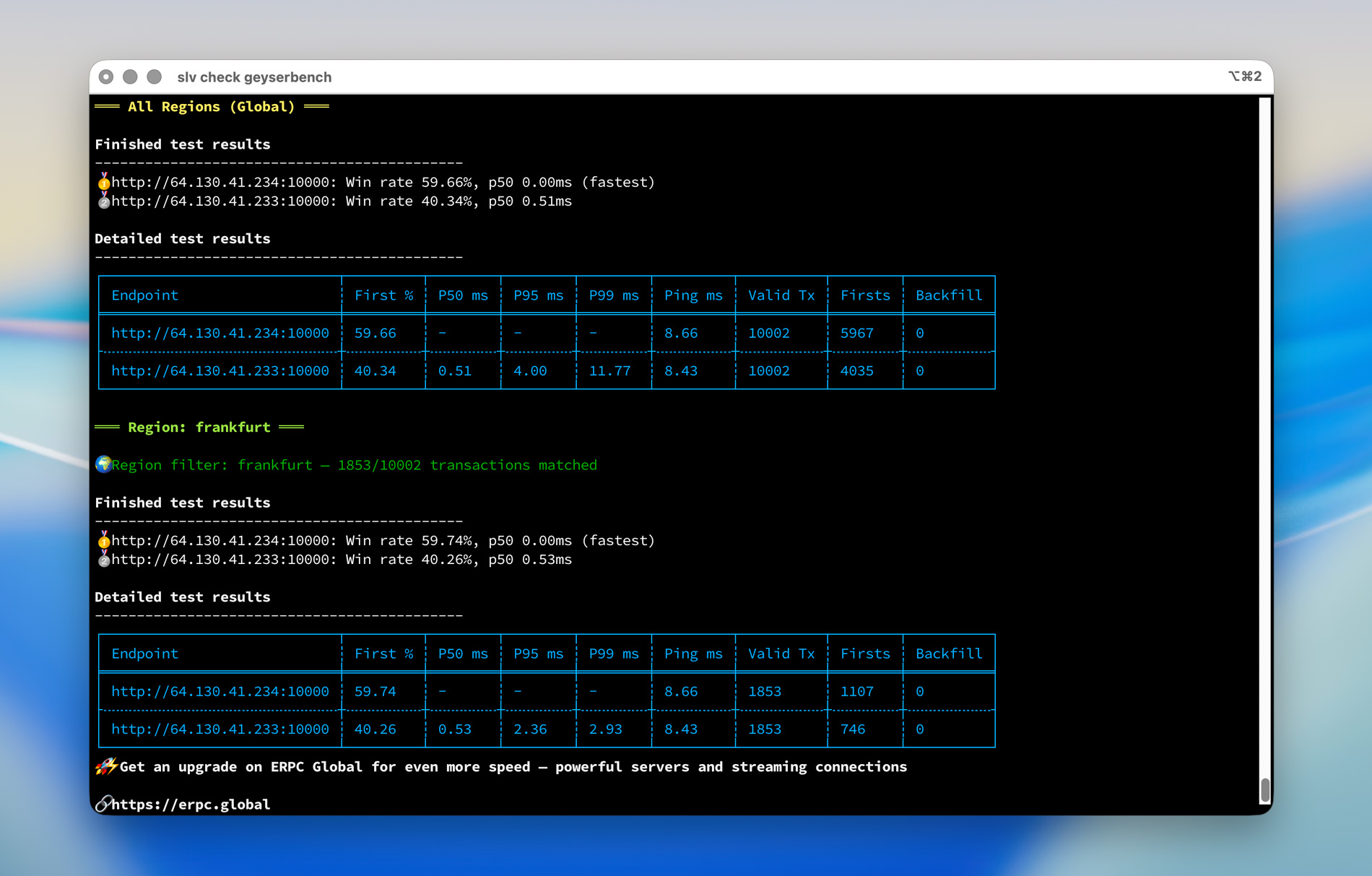The width and height of the screenshot is (1372, 876).
Task: Click the rocket icon in the ERPC upgrade message
Action: click(105, 766)
